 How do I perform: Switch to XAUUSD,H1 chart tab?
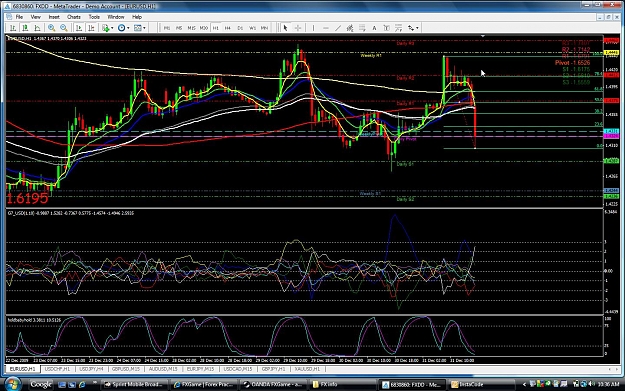click(x=307, y=369)
